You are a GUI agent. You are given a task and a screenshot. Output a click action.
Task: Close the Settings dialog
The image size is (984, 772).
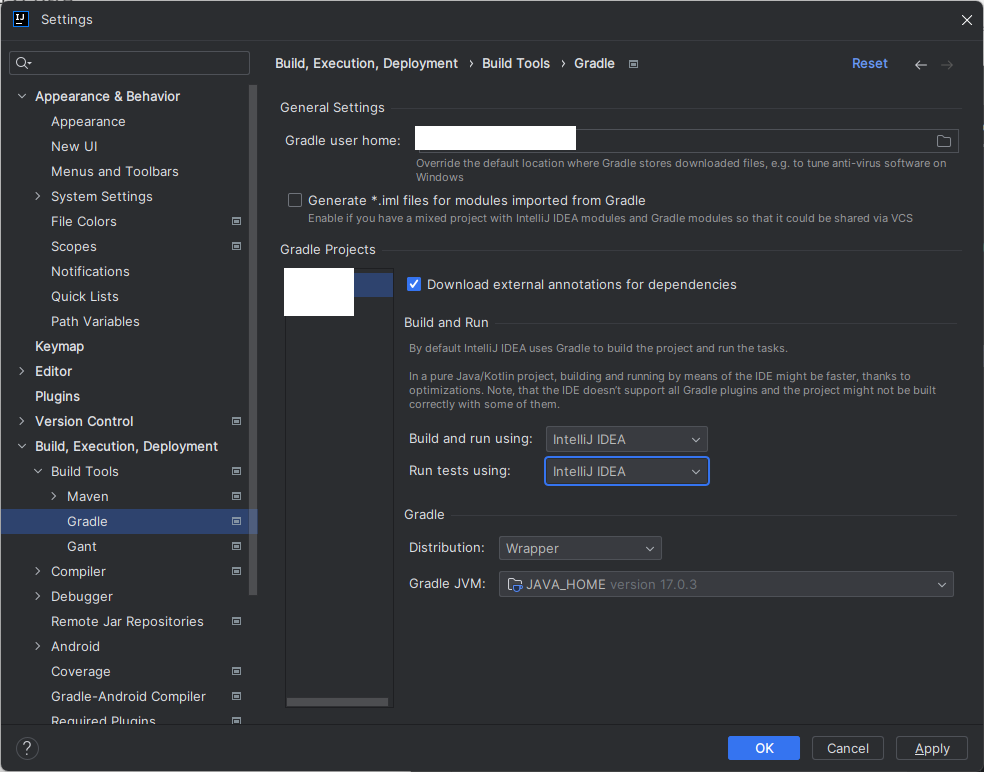tap(966, 20)
